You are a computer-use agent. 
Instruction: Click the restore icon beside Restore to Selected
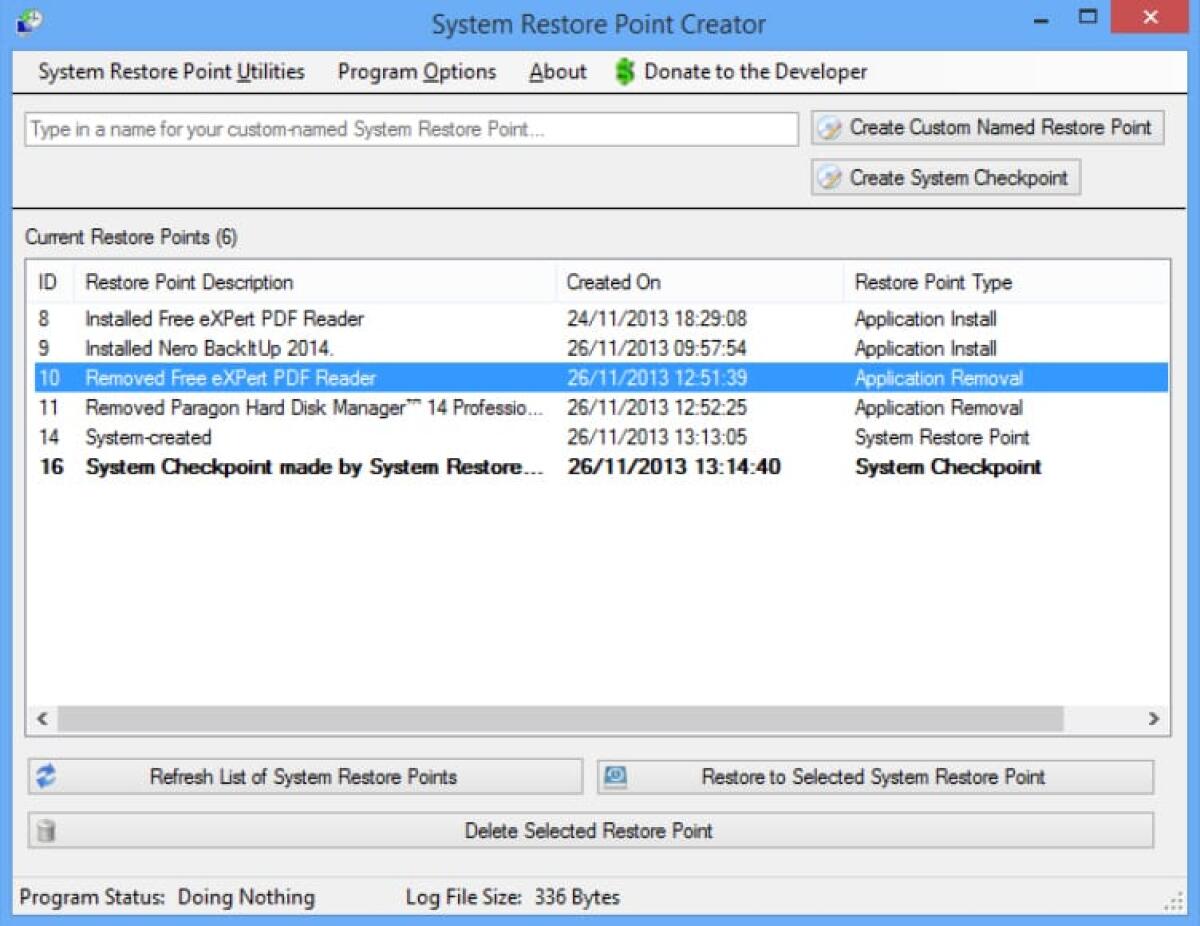click(618, 776)
